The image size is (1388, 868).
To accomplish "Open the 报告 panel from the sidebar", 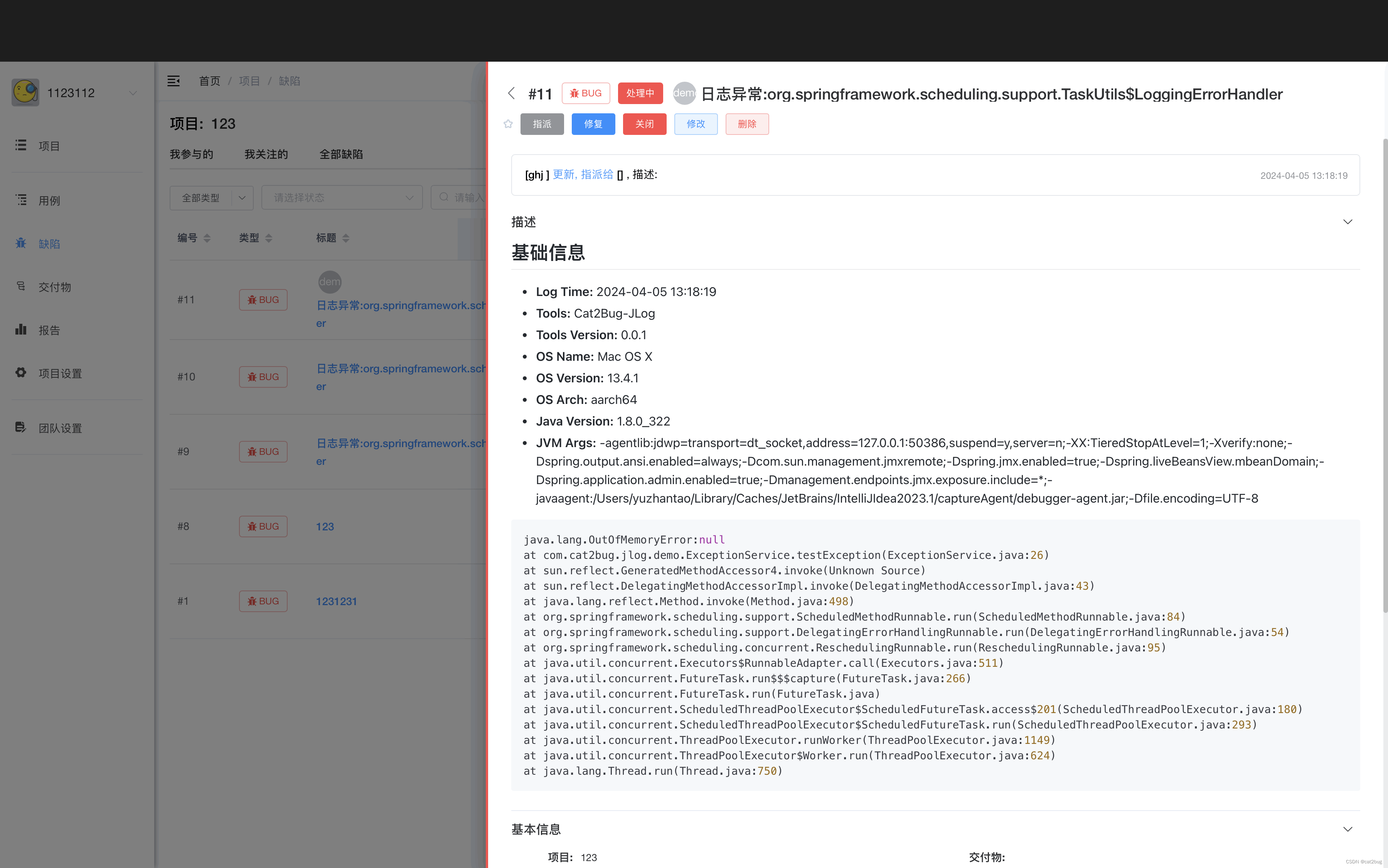I will 49,330.
